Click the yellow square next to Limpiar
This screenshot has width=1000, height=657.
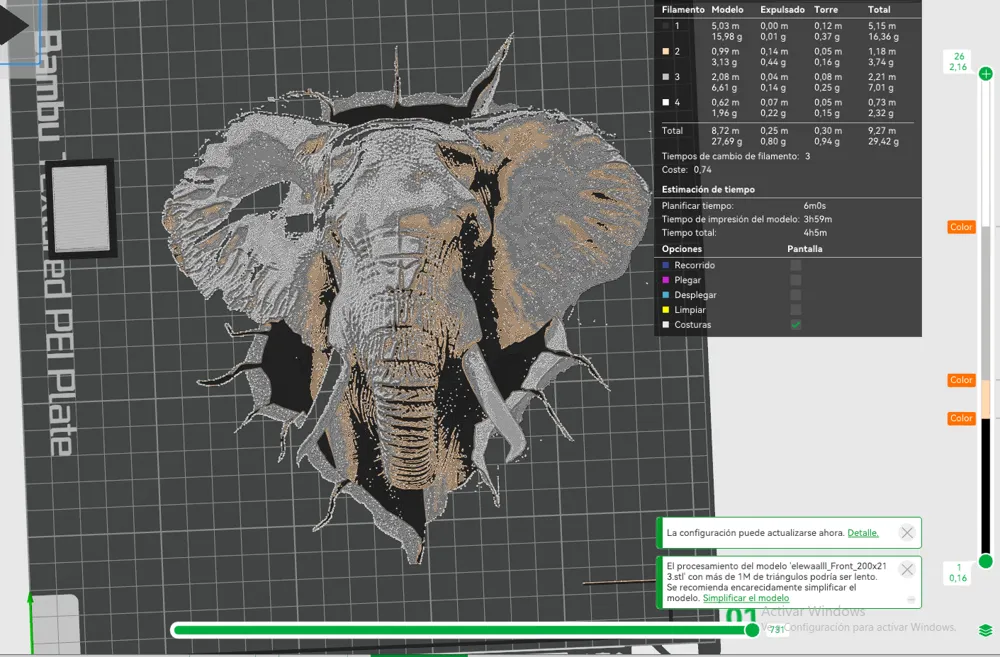pyautogui.click(x=666, y=310)
